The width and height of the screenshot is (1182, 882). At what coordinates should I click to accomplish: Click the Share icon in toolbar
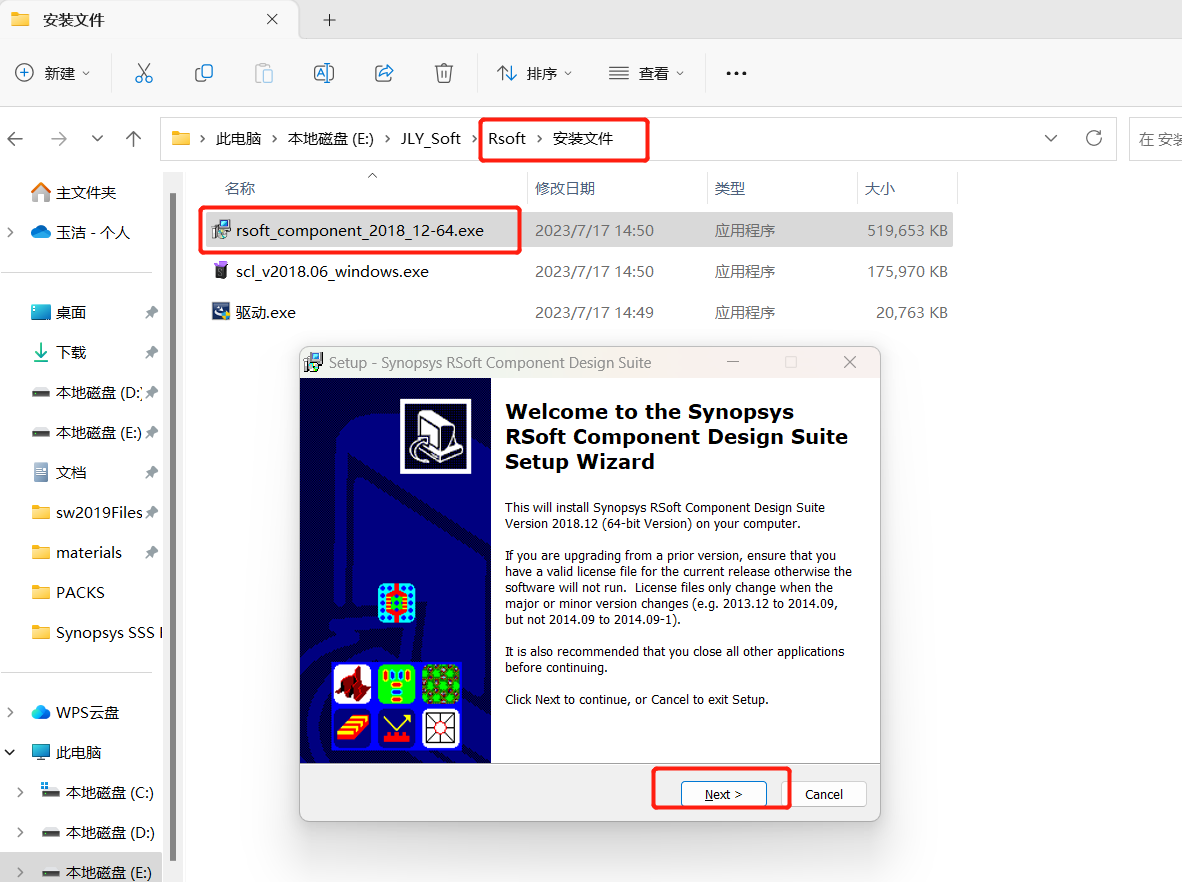[x=384, y=73]
